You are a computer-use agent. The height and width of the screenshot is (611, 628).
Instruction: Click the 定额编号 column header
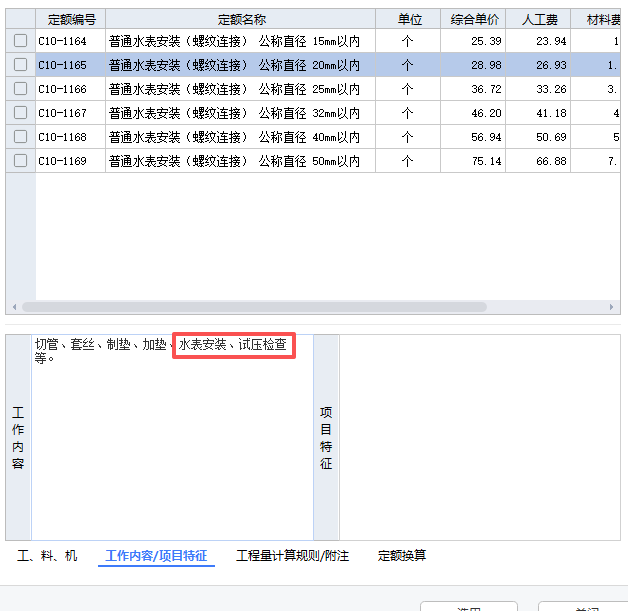coord(70,19)
